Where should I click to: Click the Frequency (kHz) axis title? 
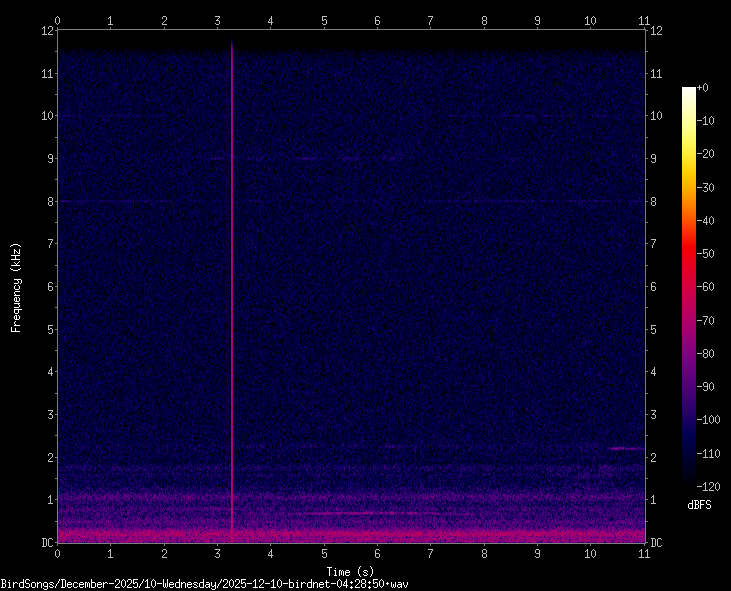[x=16, y=286]
